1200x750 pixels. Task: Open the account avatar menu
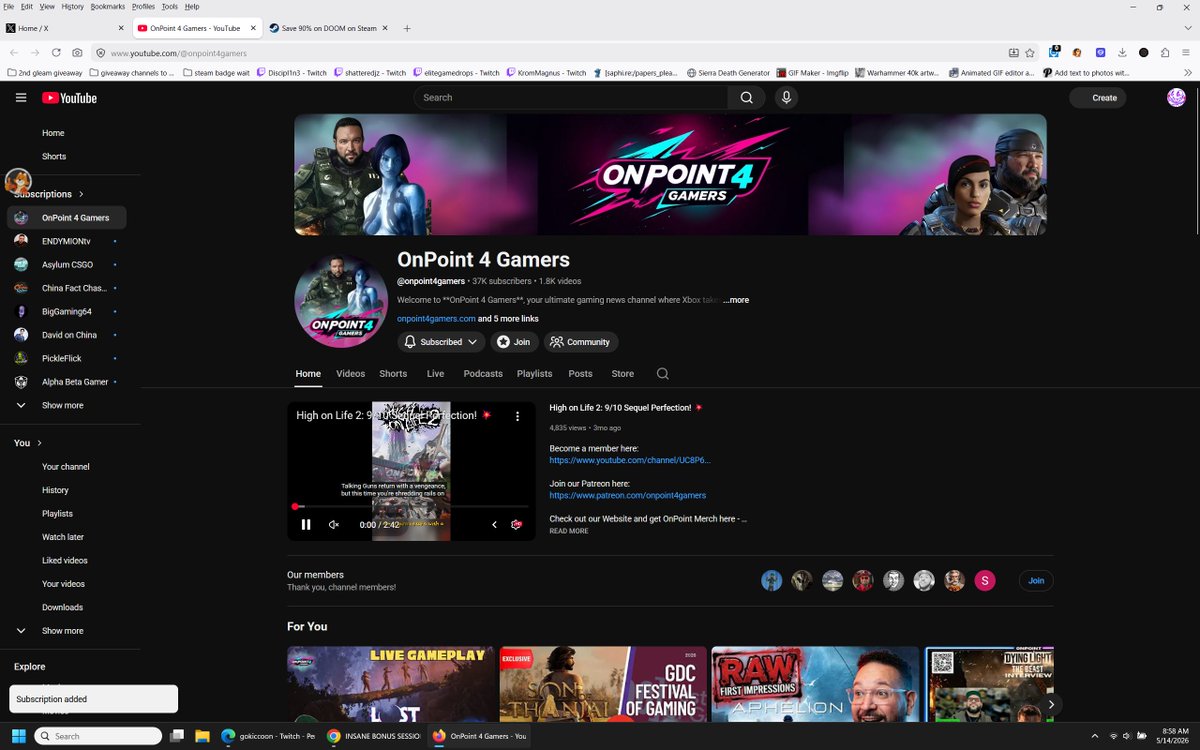coord(1176,97)
